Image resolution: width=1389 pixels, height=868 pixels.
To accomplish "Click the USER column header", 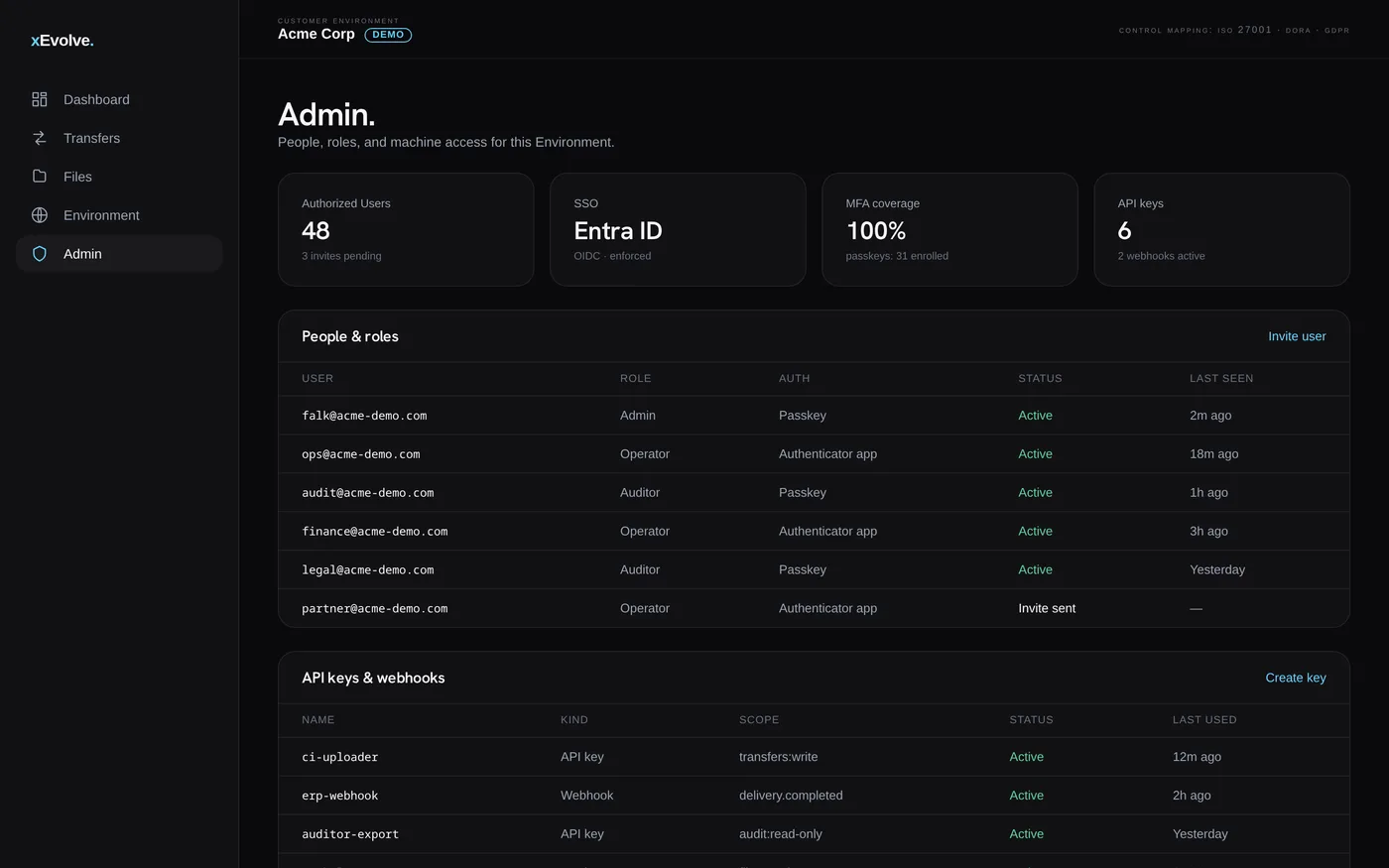I will click(x=317, y=379).
